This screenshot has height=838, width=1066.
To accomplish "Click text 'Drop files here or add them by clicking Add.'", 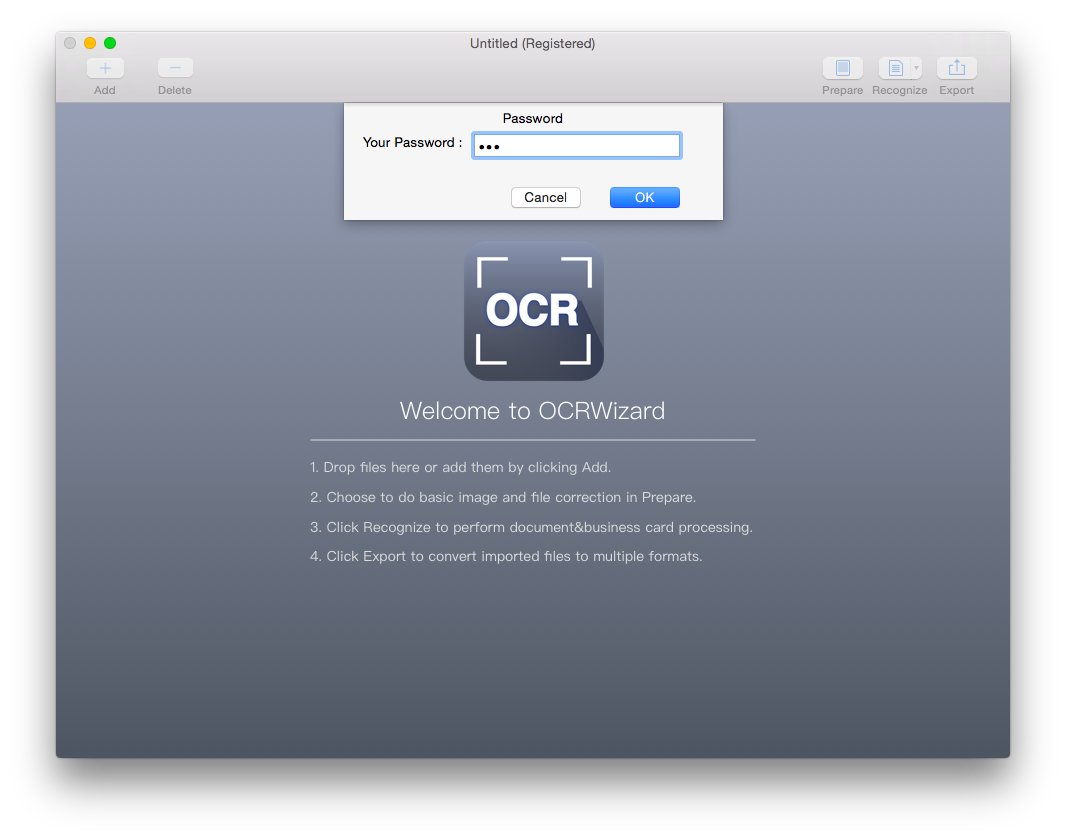I will (x=467, y=468).
